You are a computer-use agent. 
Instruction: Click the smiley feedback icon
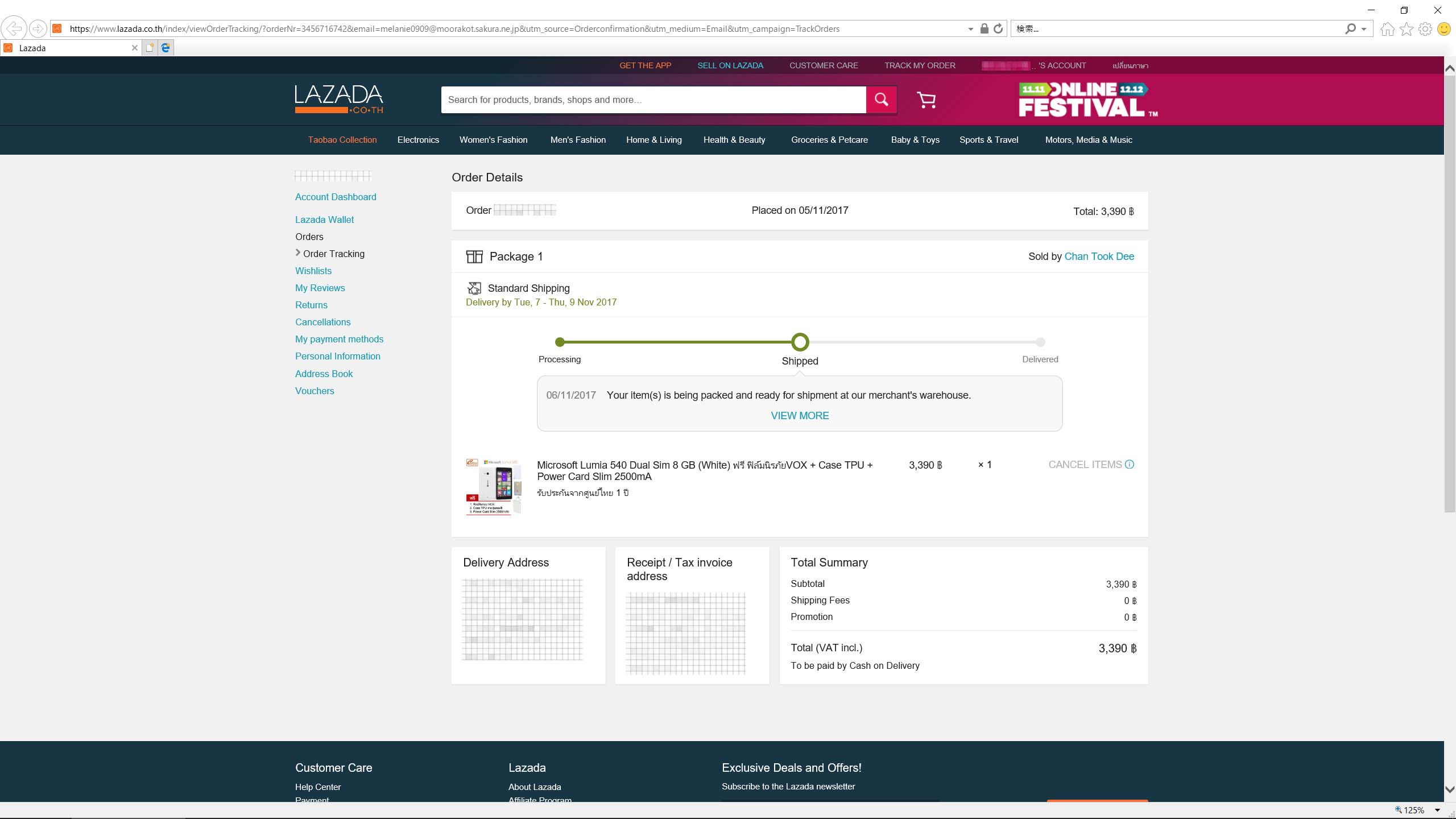point(1444,29)
